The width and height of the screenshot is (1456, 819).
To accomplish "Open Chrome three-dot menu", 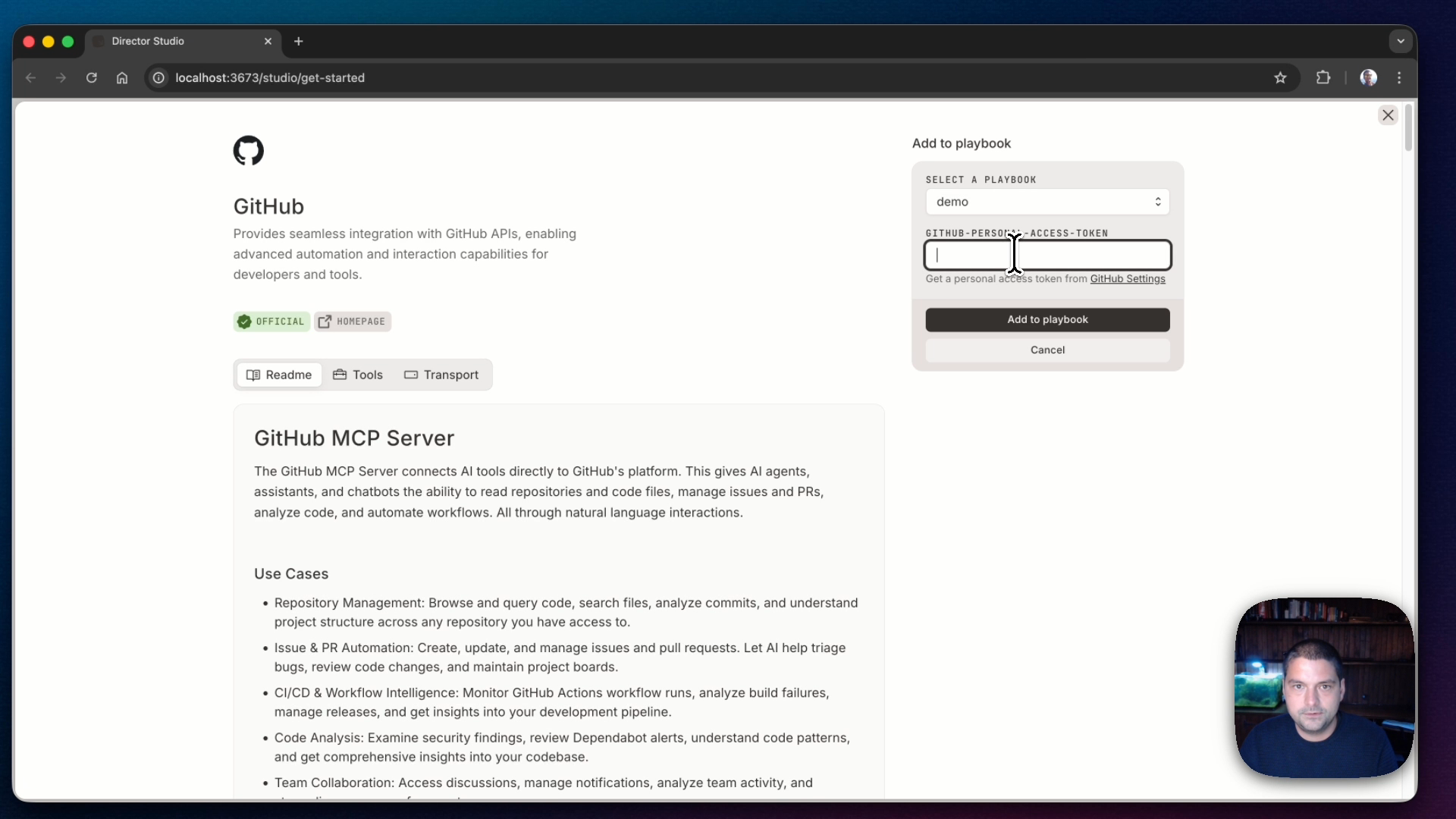I will tap(1399, 77).
